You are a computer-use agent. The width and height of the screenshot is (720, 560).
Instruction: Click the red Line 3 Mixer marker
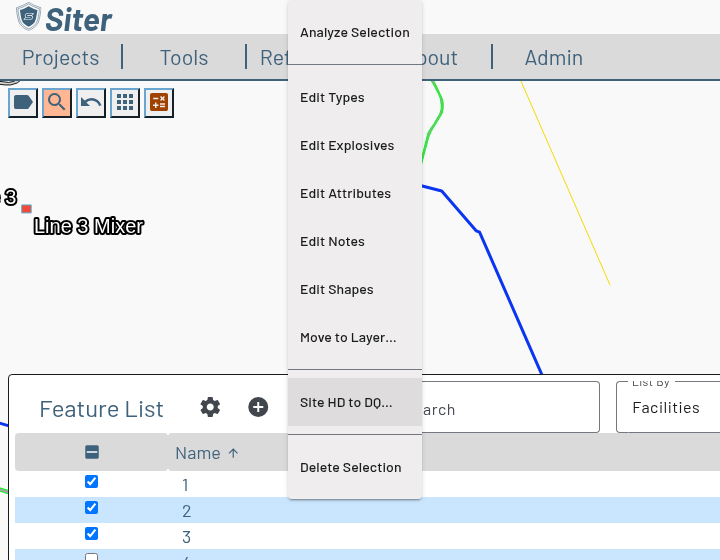click(x=27, y=209)
